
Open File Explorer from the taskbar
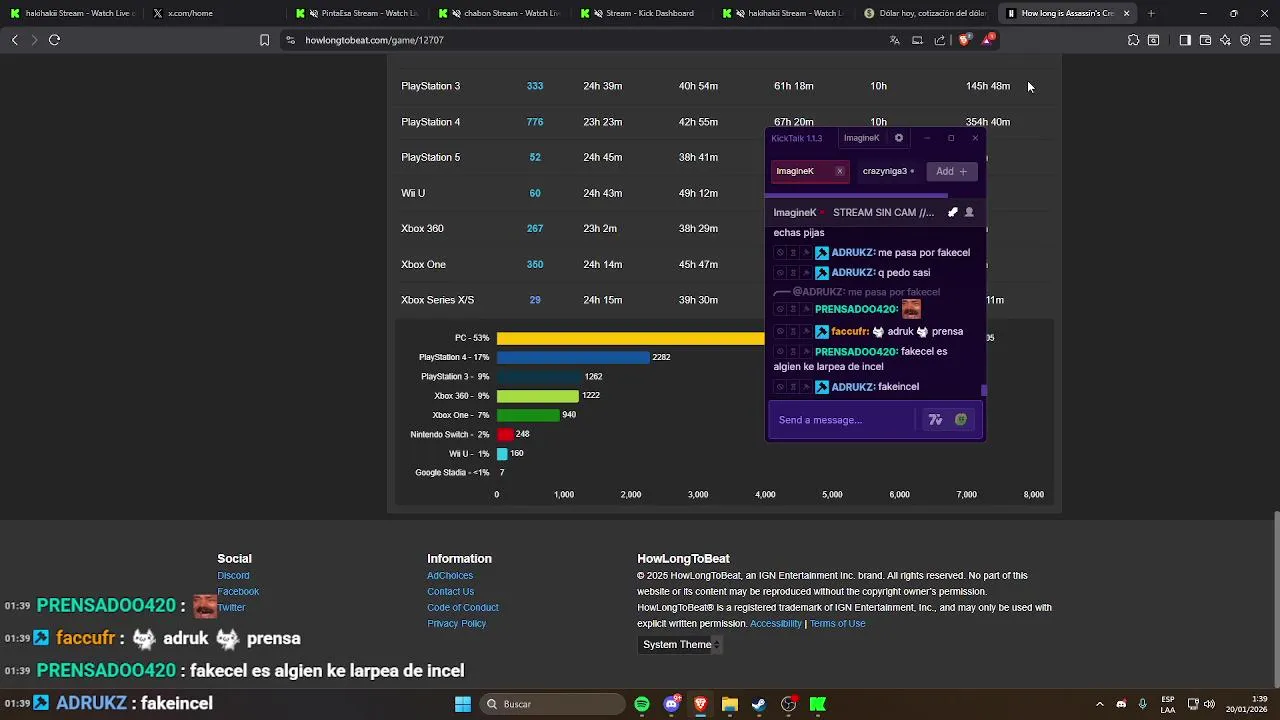730,704
